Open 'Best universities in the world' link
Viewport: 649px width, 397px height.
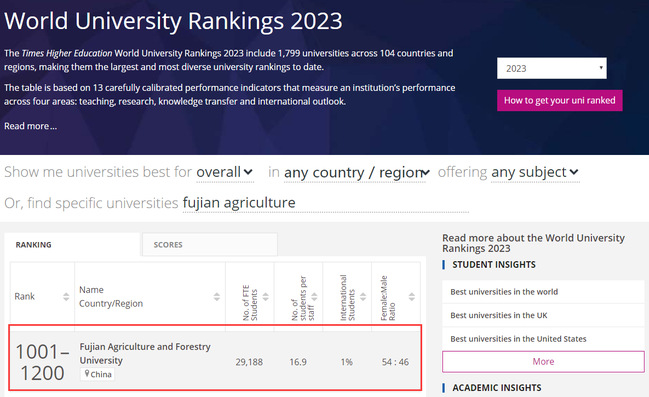[x=504, y=292]
